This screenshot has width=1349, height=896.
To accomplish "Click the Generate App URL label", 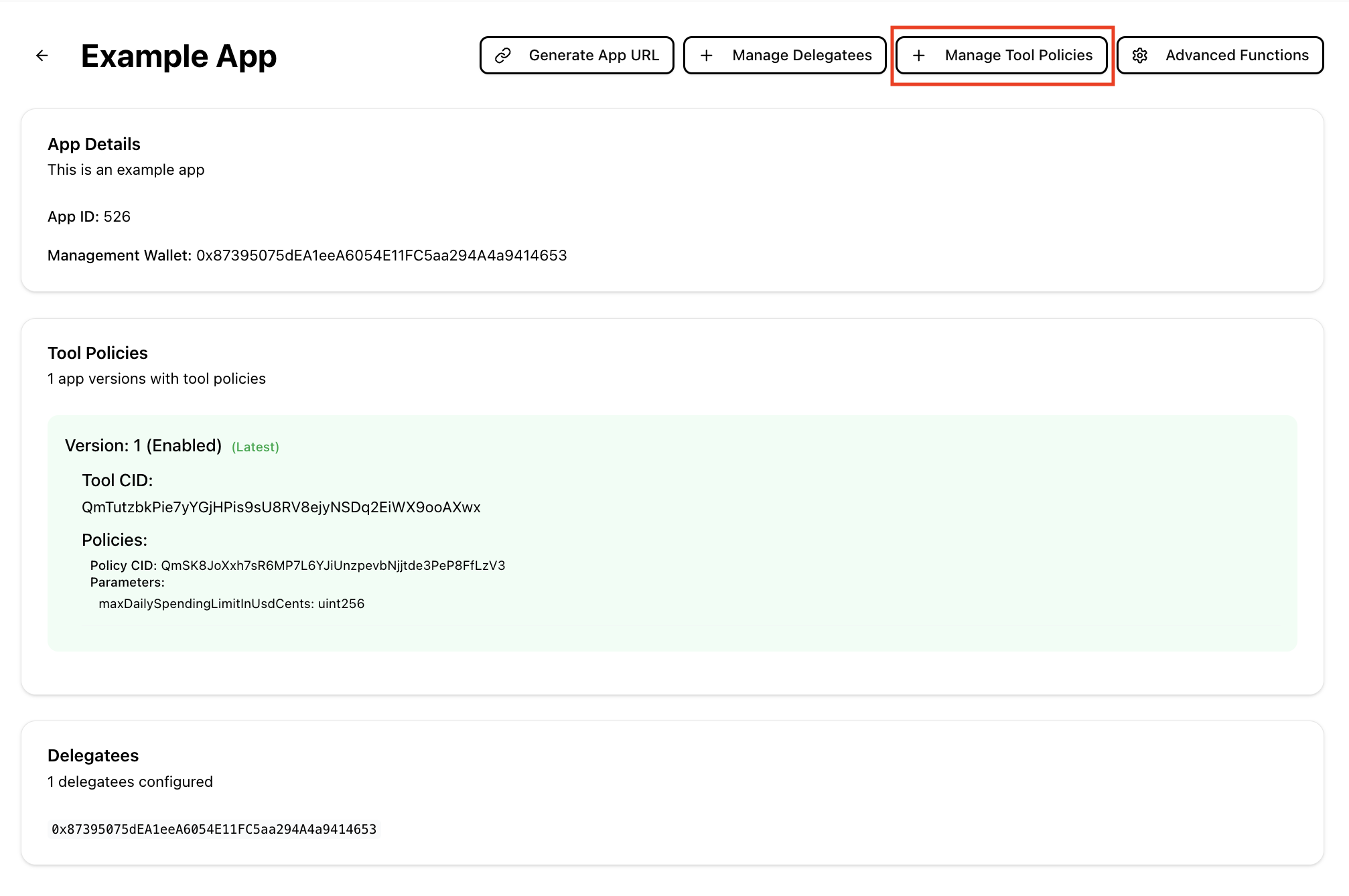I will tap(593, 56).
